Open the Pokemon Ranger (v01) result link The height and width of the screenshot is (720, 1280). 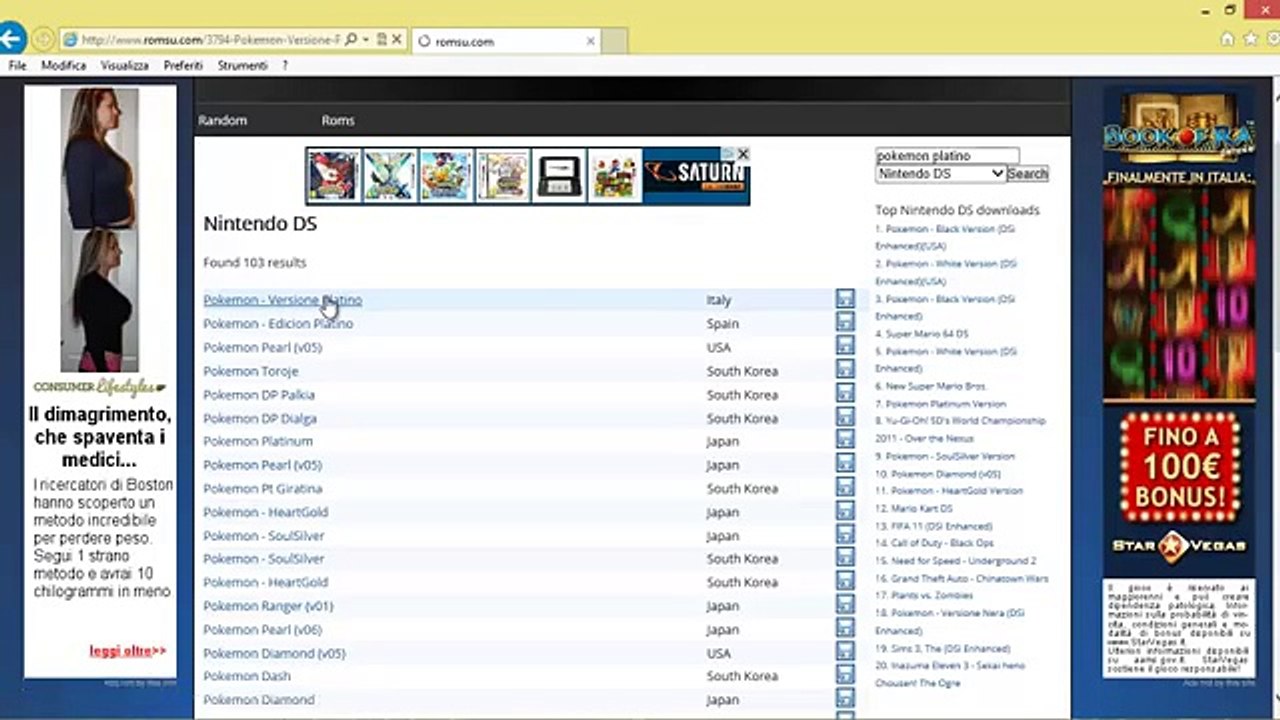(268, 606)
